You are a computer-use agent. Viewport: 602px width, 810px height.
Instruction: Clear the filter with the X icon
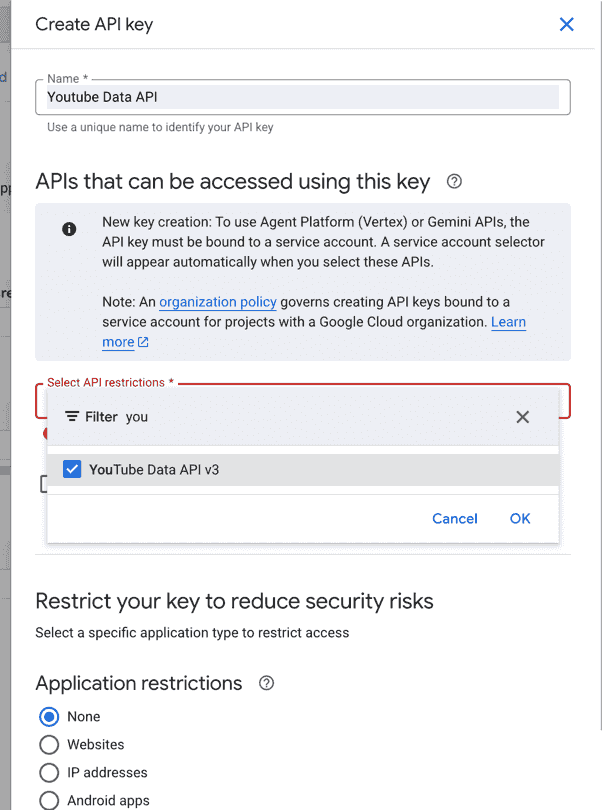tap(522, 417)
